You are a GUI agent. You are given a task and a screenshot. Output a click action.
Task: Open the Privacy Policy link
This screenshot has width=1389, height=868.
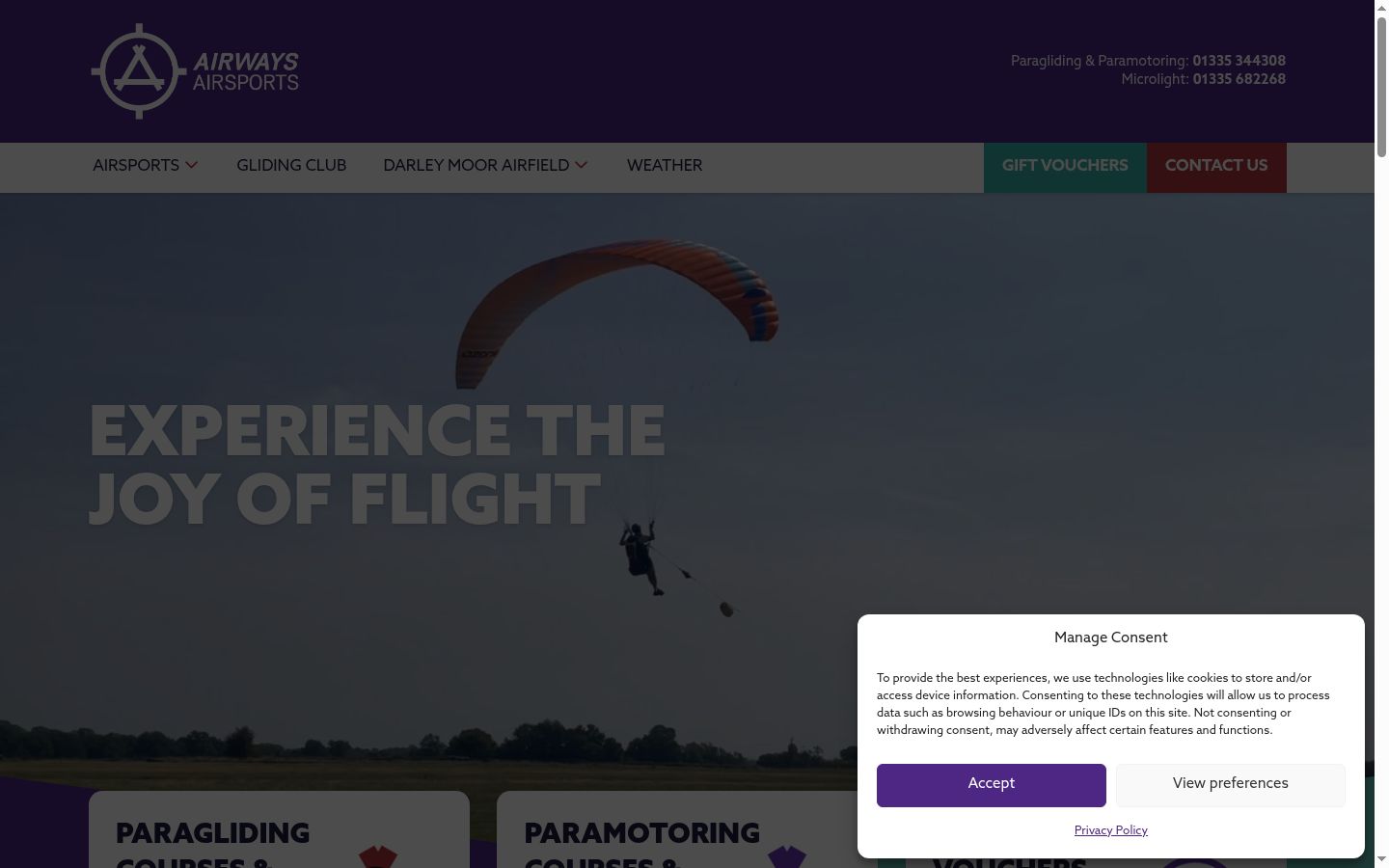(1111, 830)
